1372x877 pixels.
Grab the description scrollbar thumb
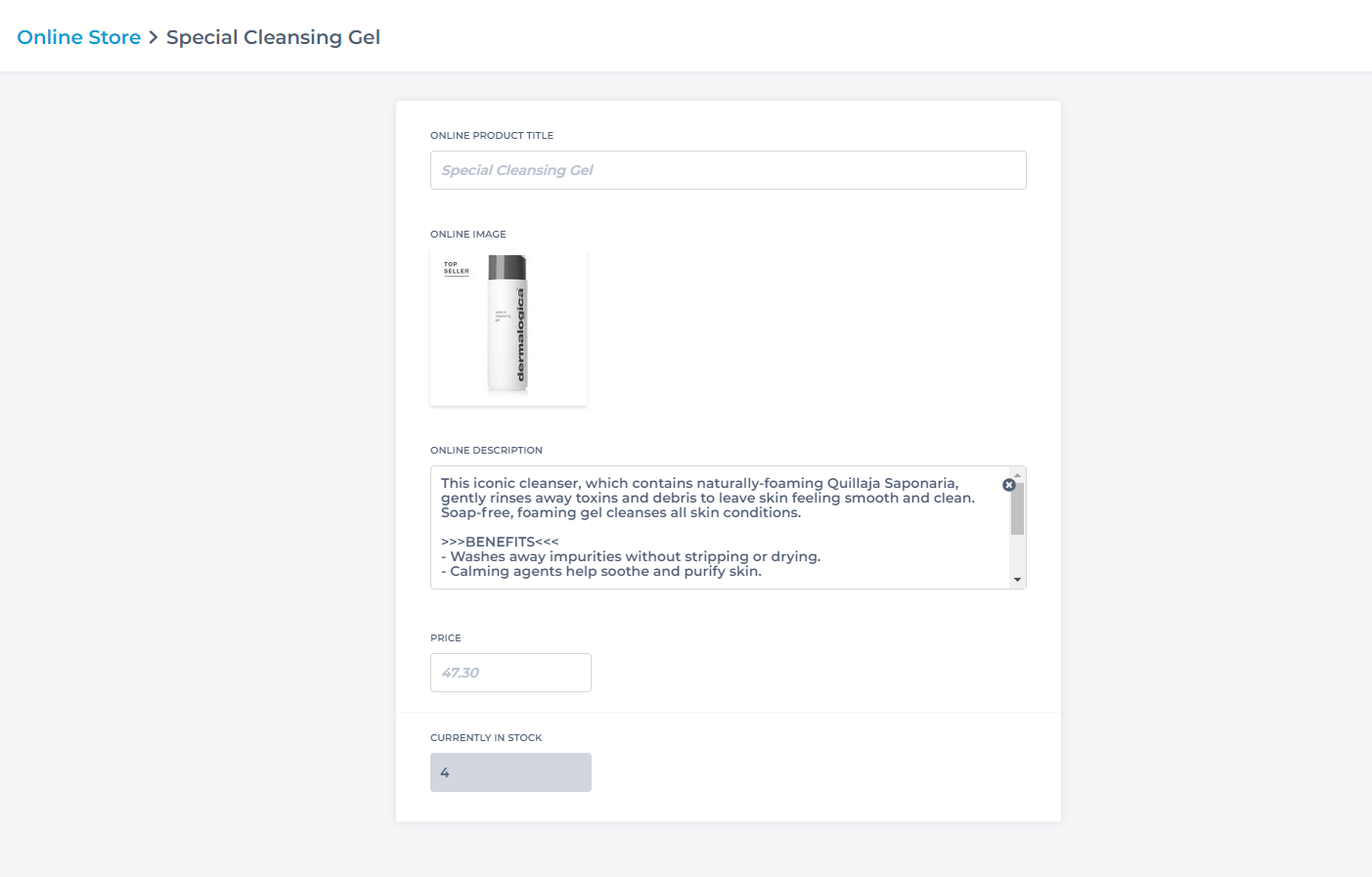(1017, 508)
